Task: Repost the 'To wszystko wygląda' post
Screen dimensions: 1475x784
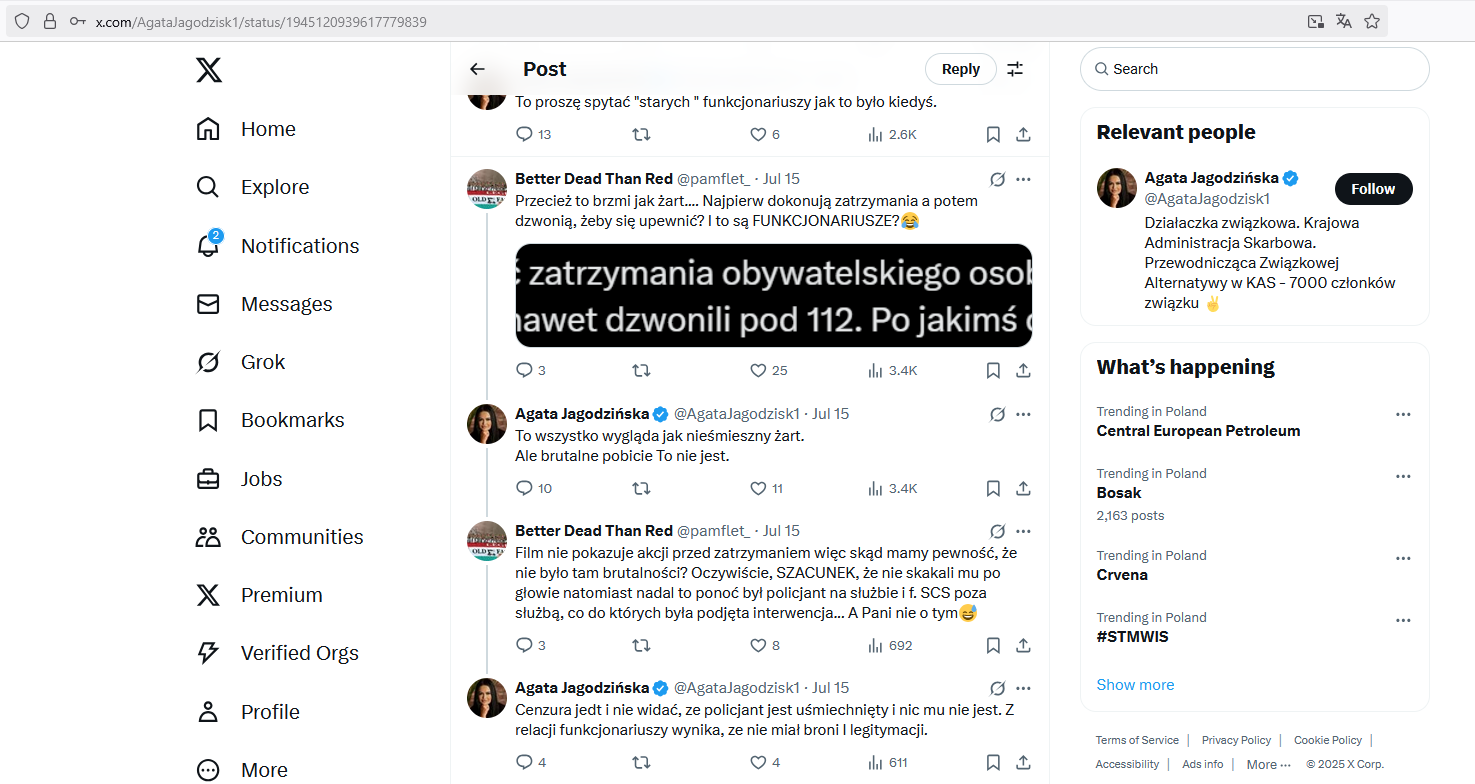Action: 641,488
